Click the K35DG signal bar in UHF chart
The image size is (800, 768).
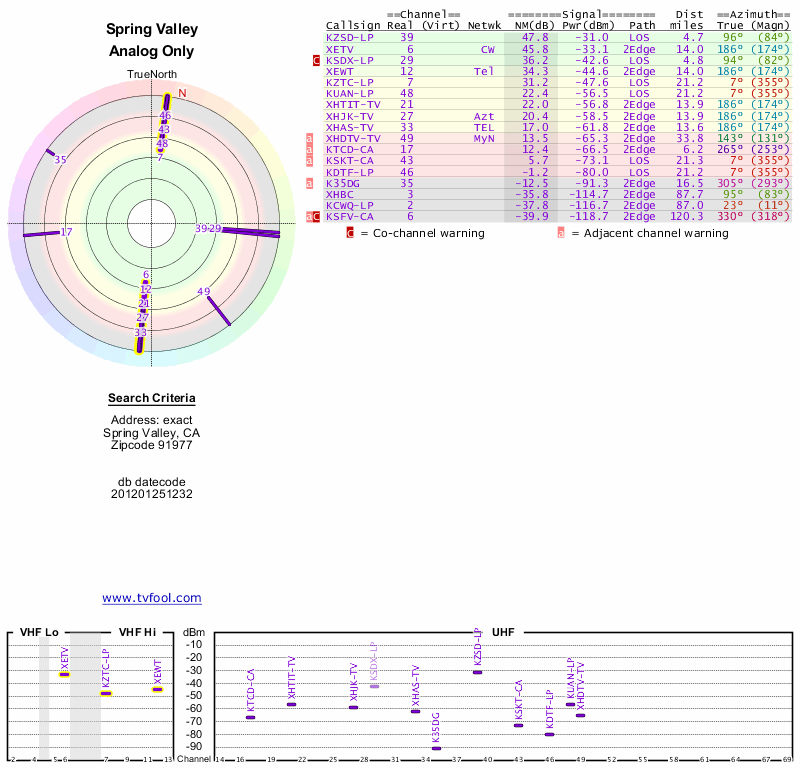[x=436, y=748]
